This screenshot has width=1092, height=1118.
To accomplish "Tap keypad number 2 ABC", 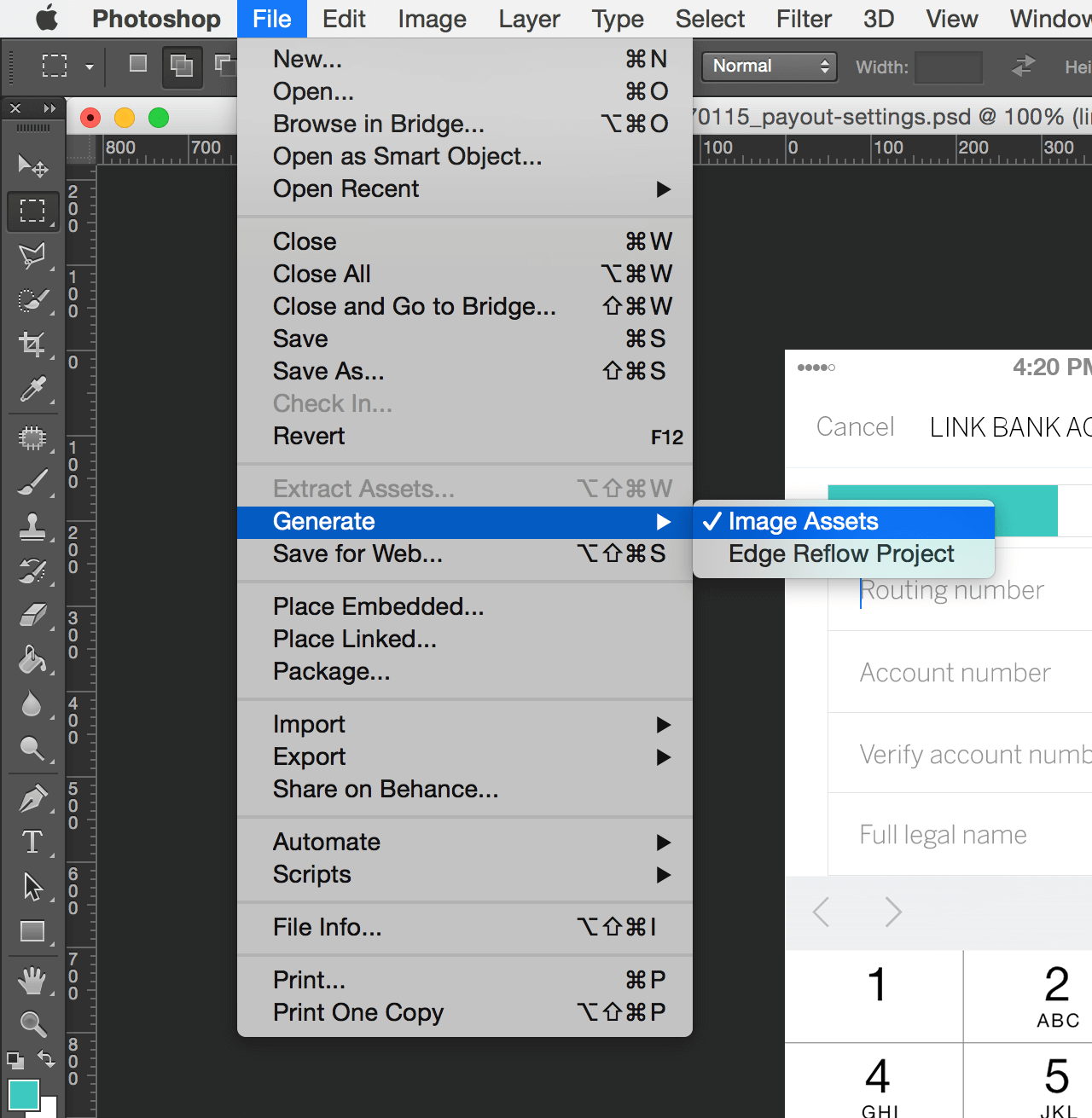I will tap(1028, 996).
